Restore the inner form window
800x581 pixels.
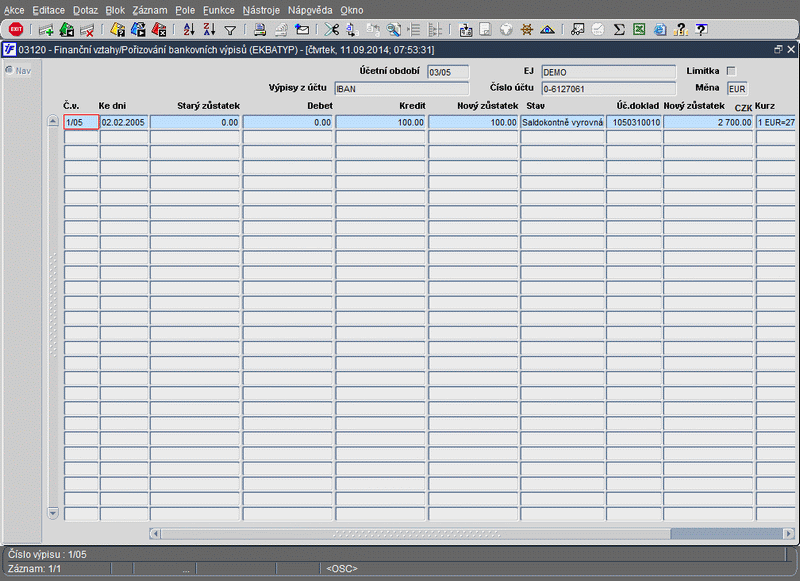point(778,49)
